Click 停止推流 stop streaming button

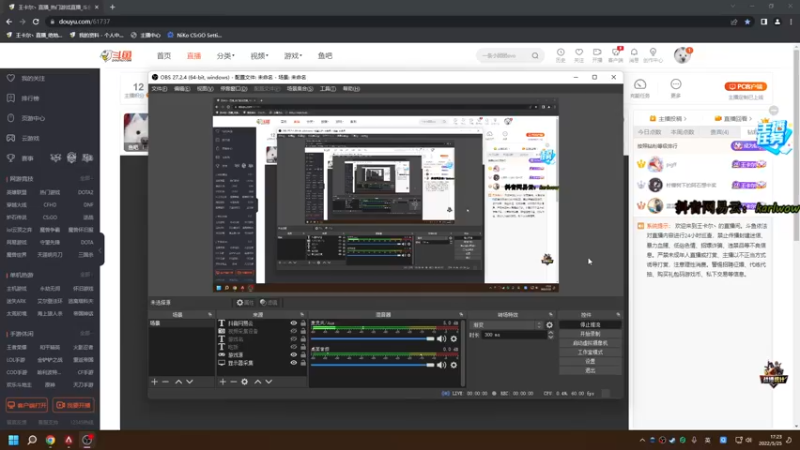coord(590,325)
